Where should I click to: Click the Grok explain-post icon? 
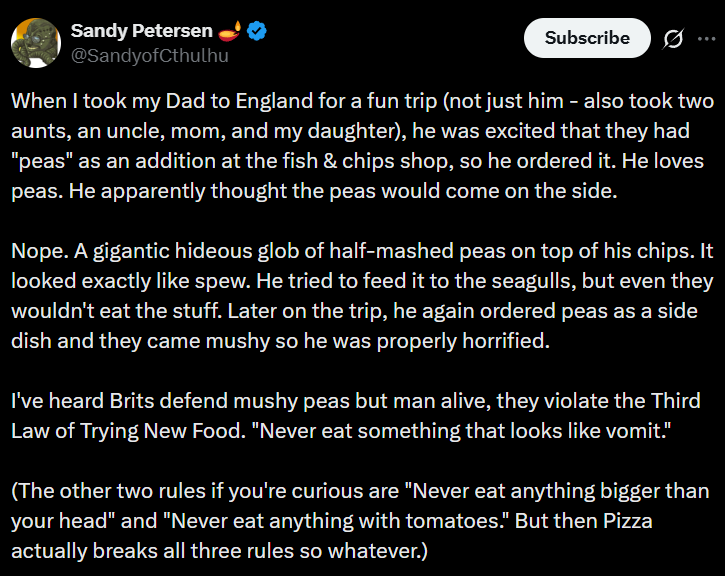(x=673, y=38)
